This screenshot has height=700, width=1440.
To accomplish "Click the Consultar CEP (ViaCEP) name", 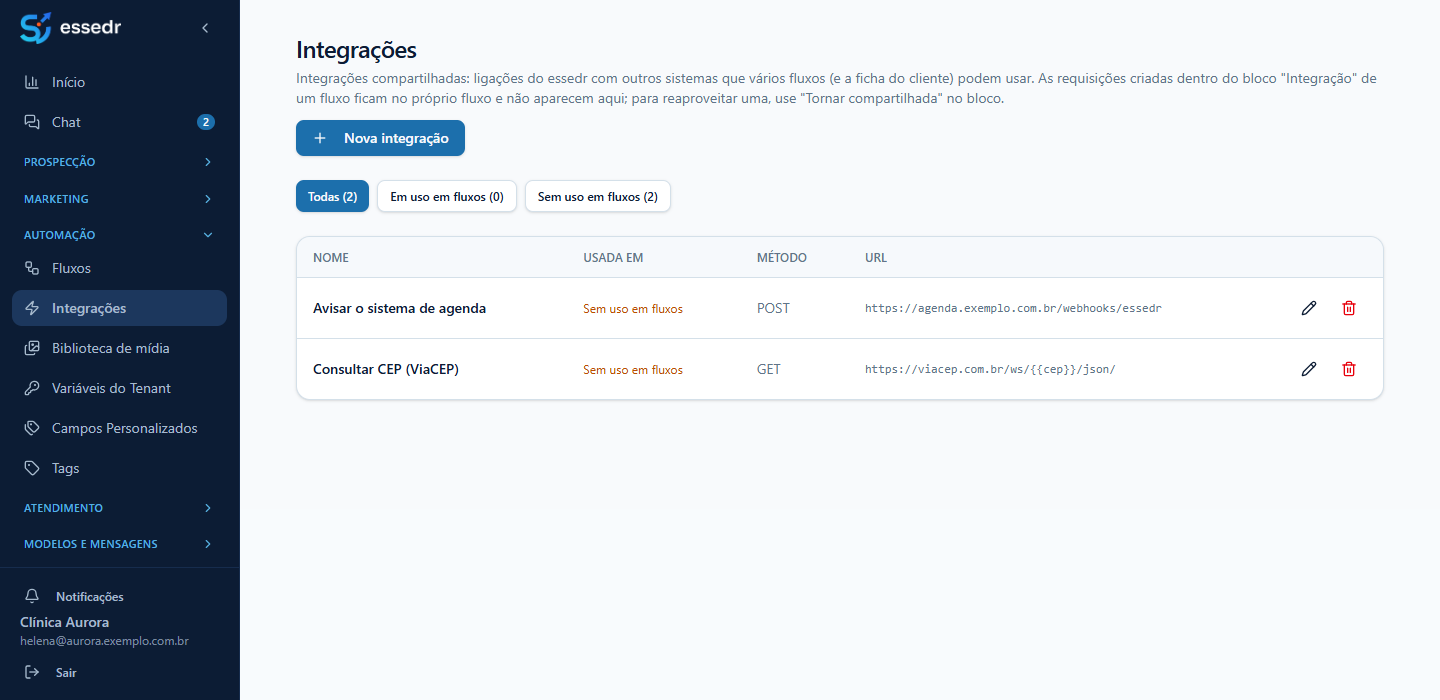I will pos(386,369).
